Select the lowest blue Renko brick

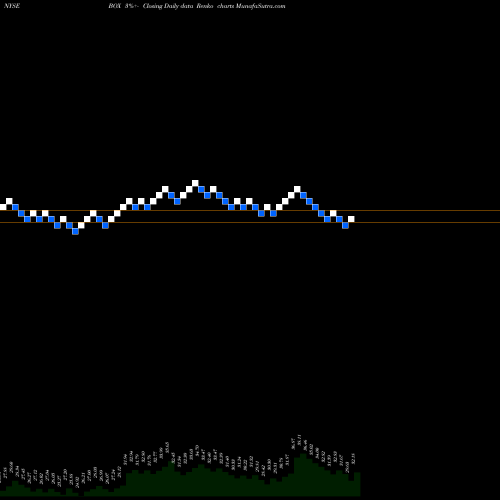(x=75, y=231)
